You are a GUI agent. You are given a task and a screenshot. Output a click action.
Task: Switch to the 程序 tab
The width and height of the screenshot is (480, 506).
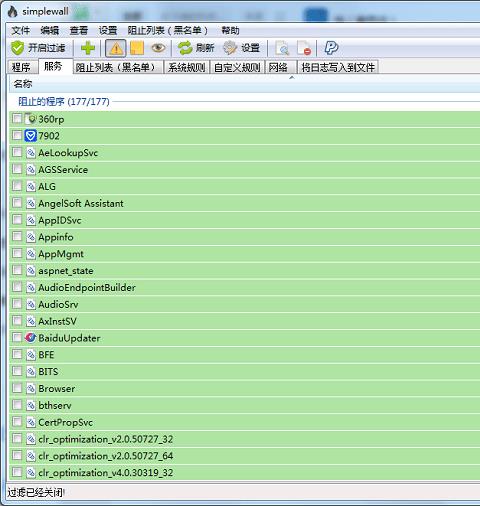point(21,67)
